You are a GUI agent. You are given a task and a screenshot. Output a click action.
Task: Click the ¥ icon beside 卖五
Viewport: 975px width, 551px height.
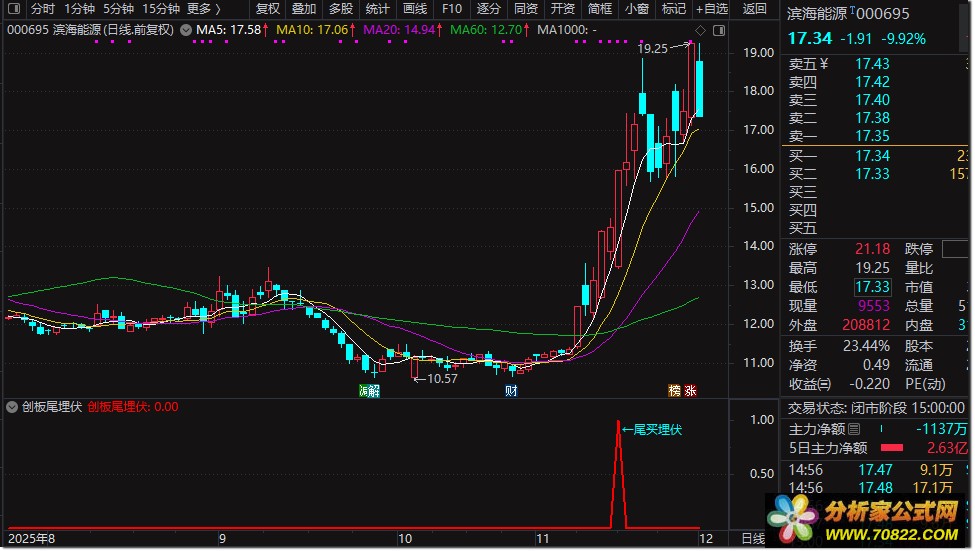[825, 63]
